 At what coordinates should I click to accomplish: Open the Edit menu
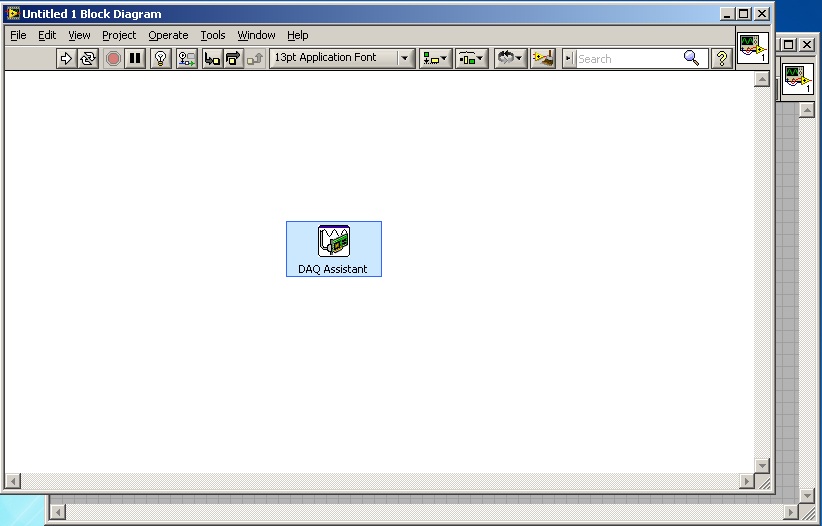pyautogui.click(x=47, y=35)
